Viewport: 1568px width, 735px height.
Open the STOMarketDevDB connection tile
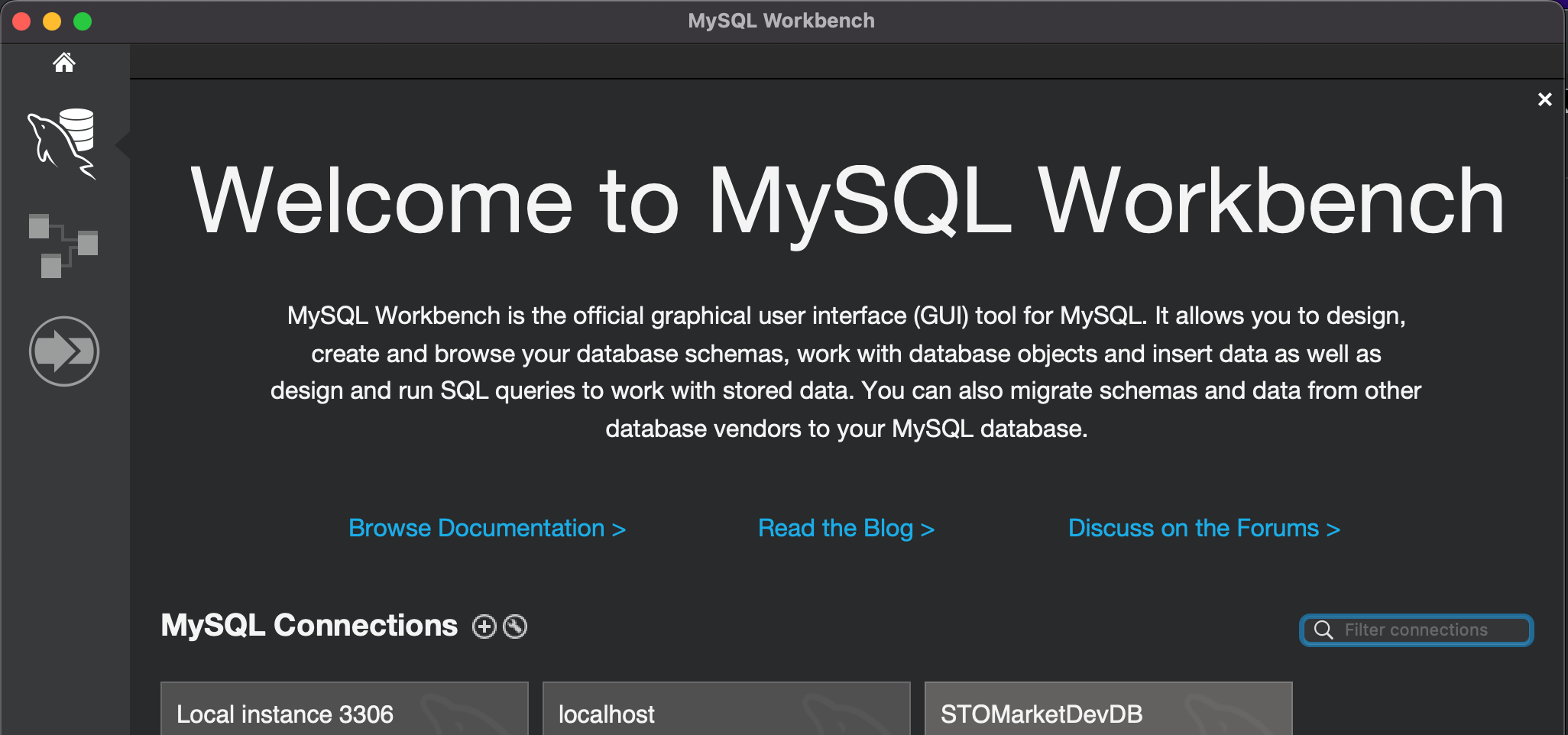pyautogui.click(x=1109, y=709)
